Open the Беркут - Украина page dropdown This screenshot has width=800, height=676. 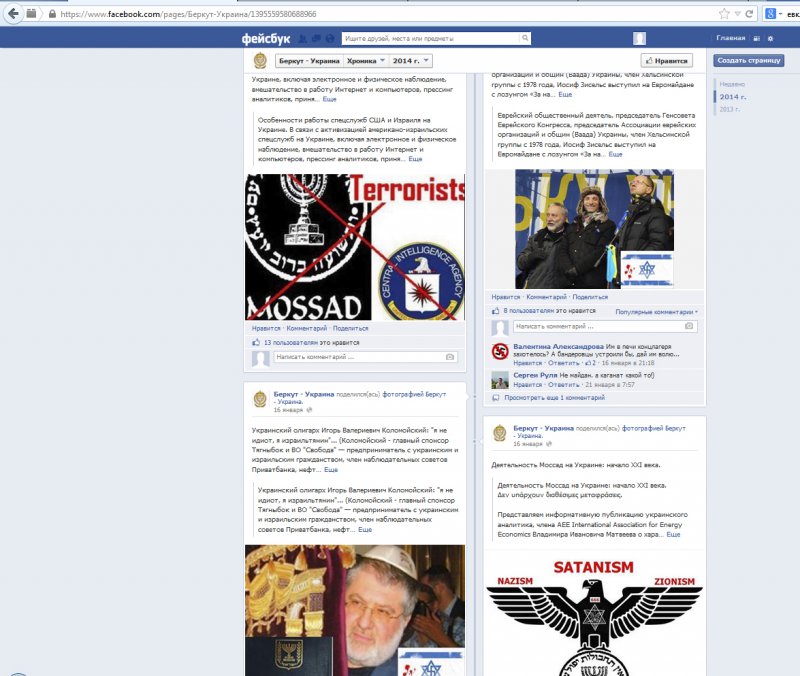(x=309, y=61)
